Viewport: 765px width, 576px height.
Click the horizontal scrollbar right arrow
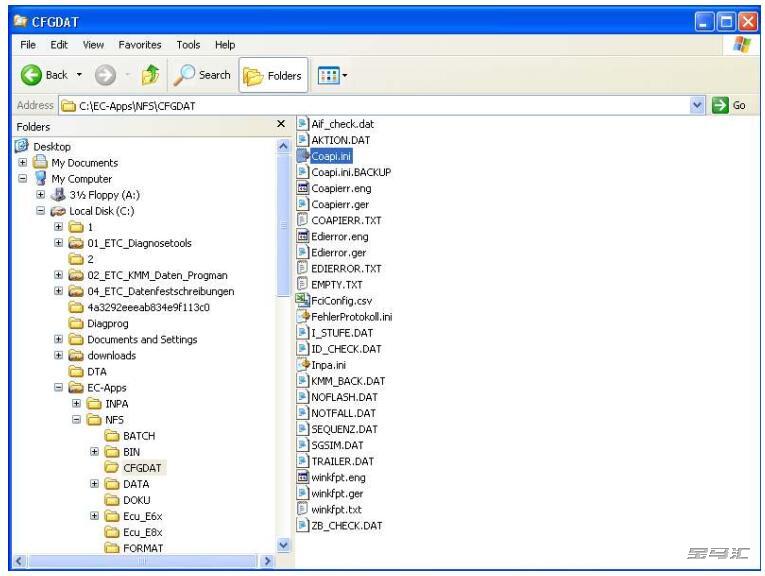click(267, 561)
